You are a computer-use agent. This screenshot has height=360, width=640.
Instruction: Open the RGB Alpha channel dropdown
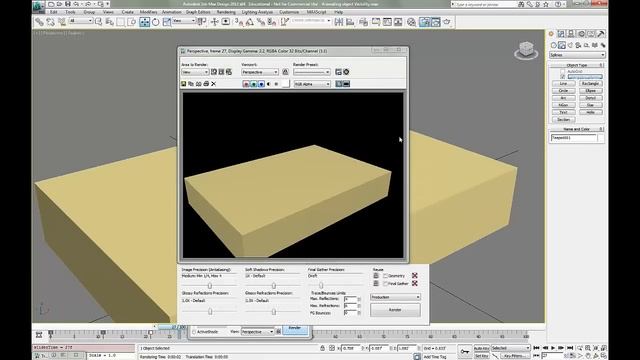[312, 84]
